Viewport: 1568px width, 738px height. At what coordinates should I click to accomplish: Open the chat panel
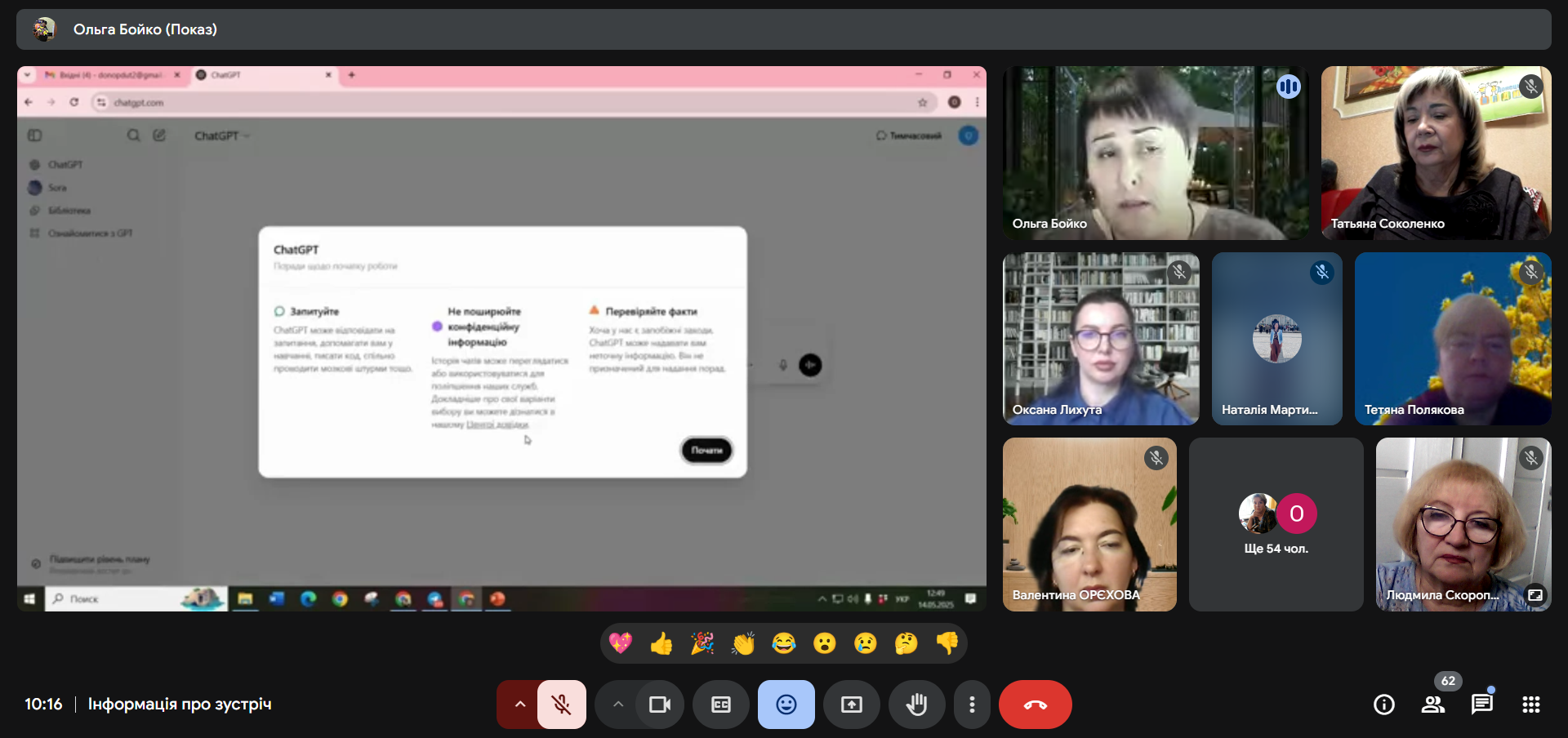[1482, 705]
